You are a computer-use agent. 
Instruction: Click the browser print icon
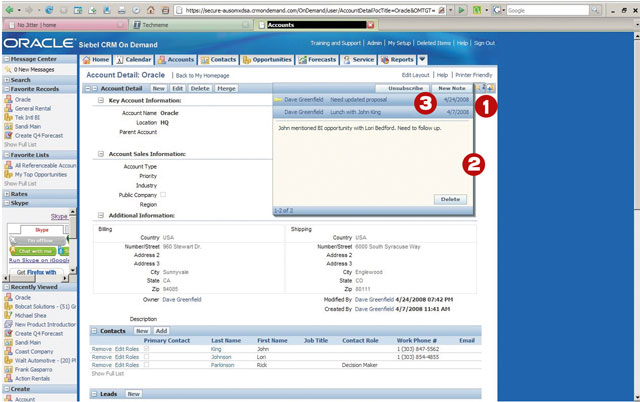click(122, 10)
